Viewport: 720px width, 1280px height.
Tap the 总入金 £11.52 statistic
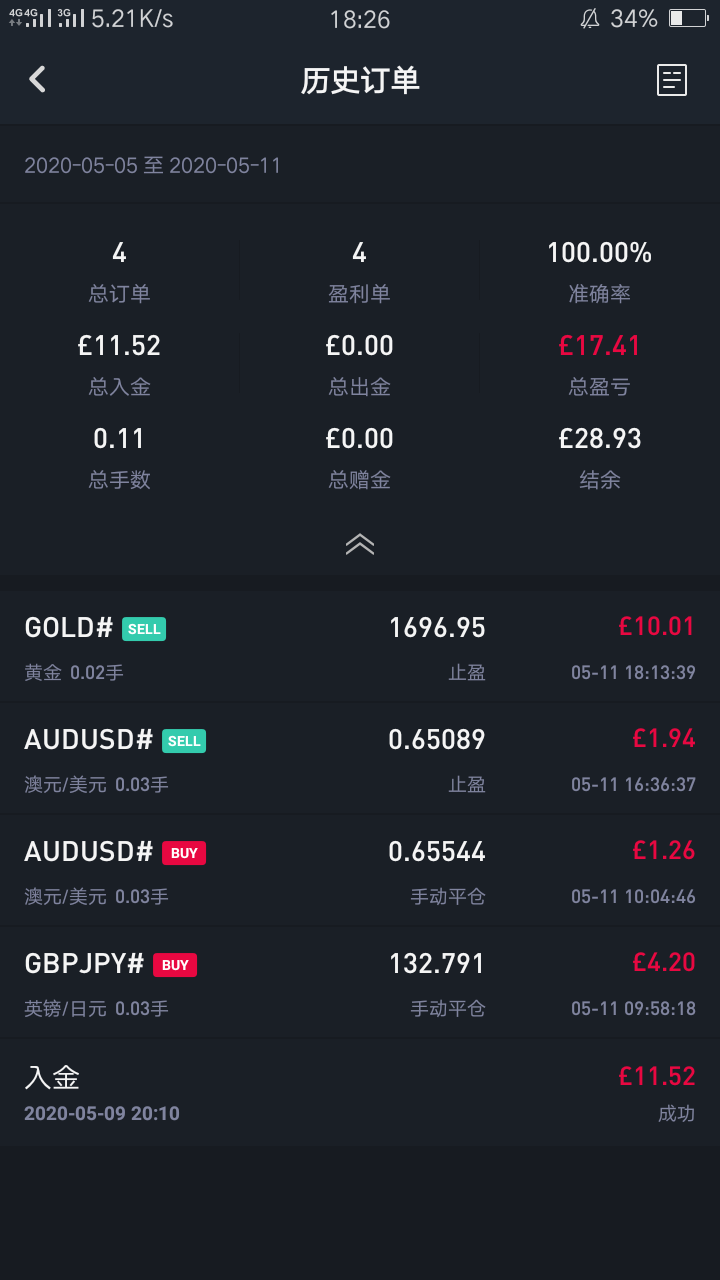[119, 346]
